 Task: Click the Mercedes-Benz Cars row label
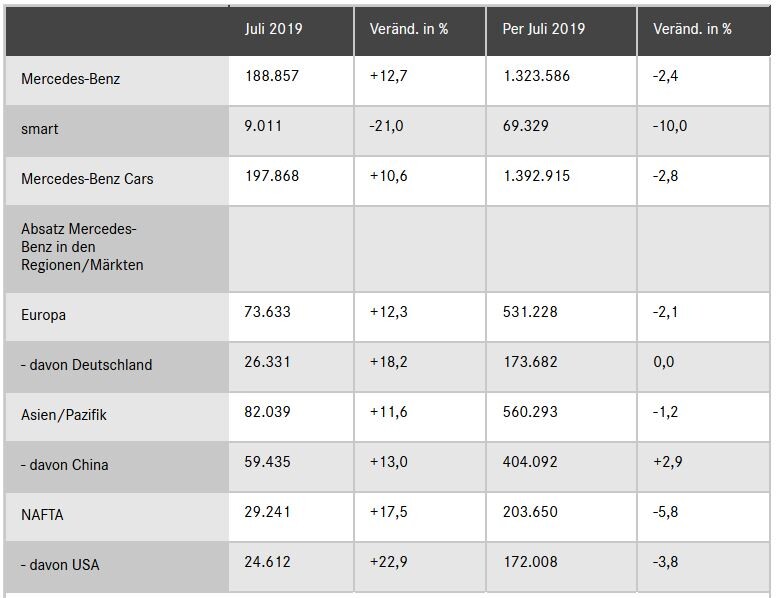87,179
